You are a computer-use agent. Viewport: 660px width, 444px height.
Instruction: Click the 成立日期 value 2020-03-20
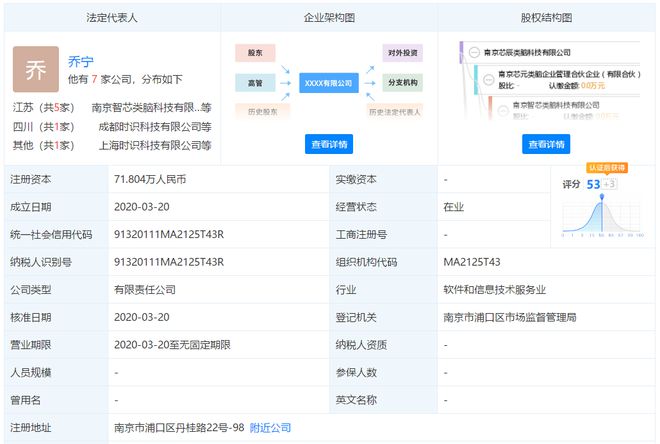coord(142,207)
